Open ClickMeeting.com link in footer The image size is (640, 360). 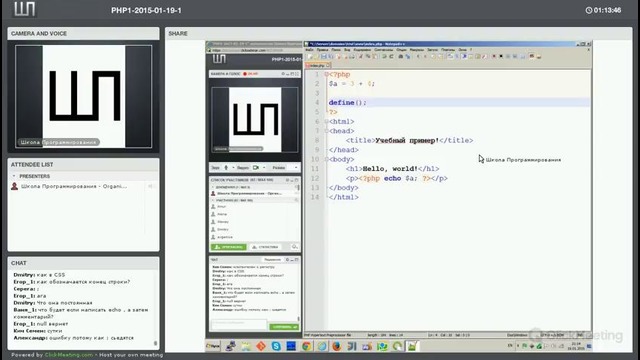pyautogui.click(x=69, y=355)
